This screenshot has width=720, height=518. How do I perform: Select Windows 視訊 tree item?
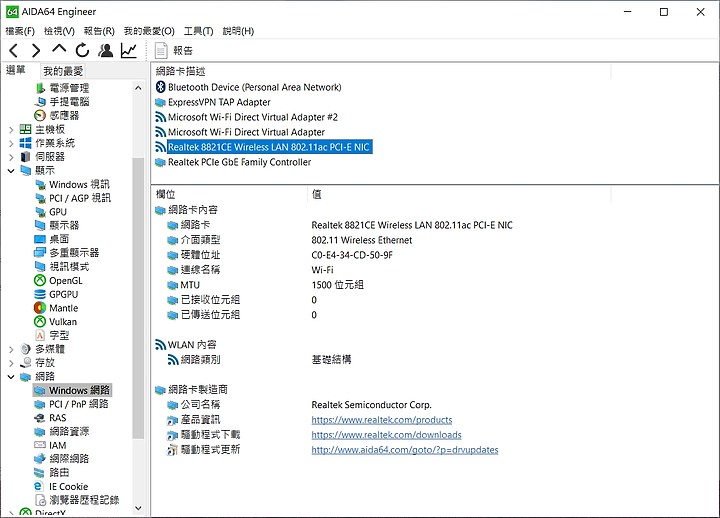click(73, 184)
